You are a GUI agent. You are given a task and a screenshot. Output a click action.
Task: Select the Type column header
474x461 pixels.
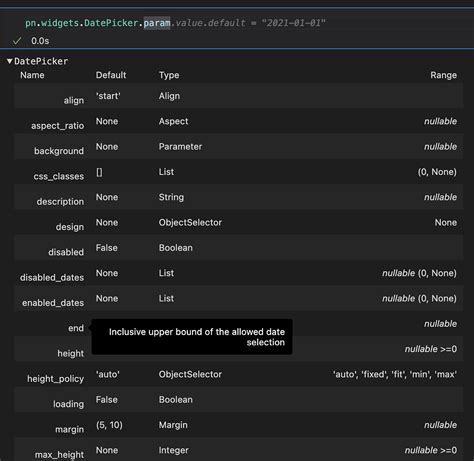(169, 76)
